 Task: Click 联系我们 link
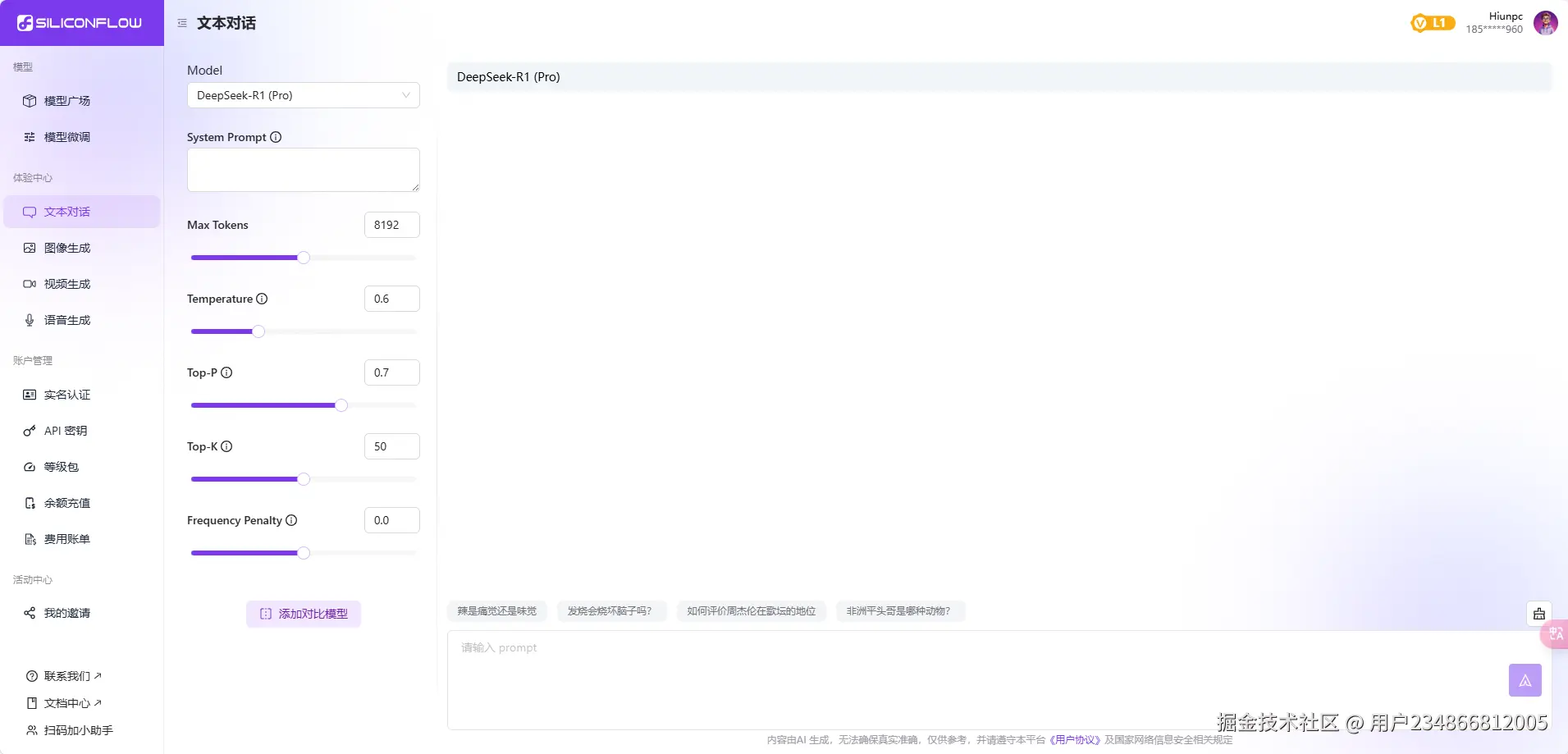click(65, 676)
